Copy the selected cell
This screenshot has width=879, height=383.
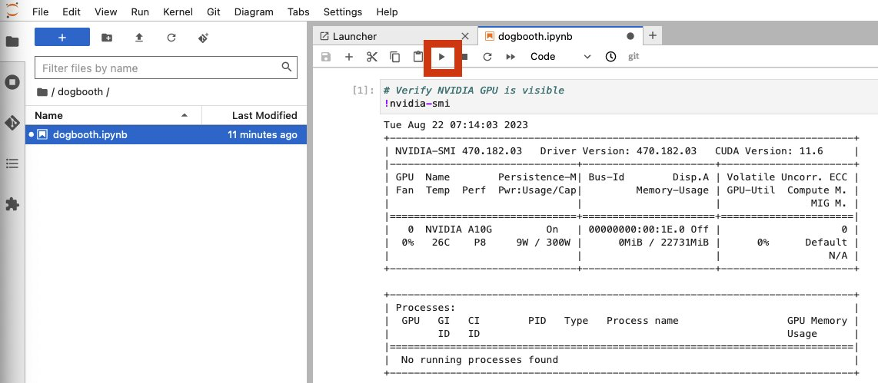click(x=395, y=57)
